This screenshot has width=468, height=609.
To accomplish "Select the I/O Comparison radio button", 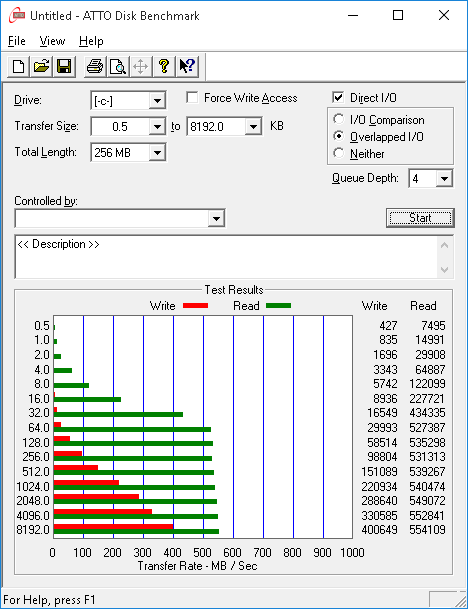I will tap(339, 119).
